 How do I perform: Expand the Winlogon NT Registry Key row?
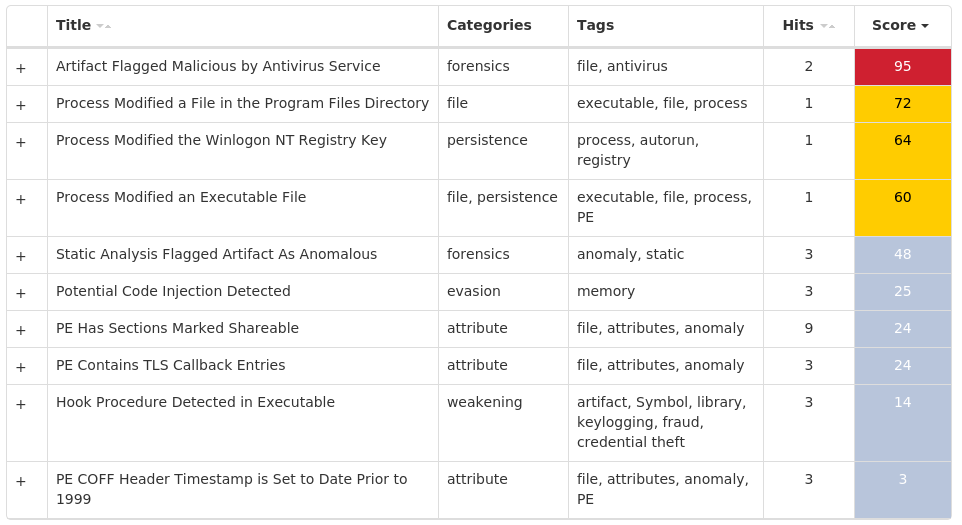(x=21, y=142)
